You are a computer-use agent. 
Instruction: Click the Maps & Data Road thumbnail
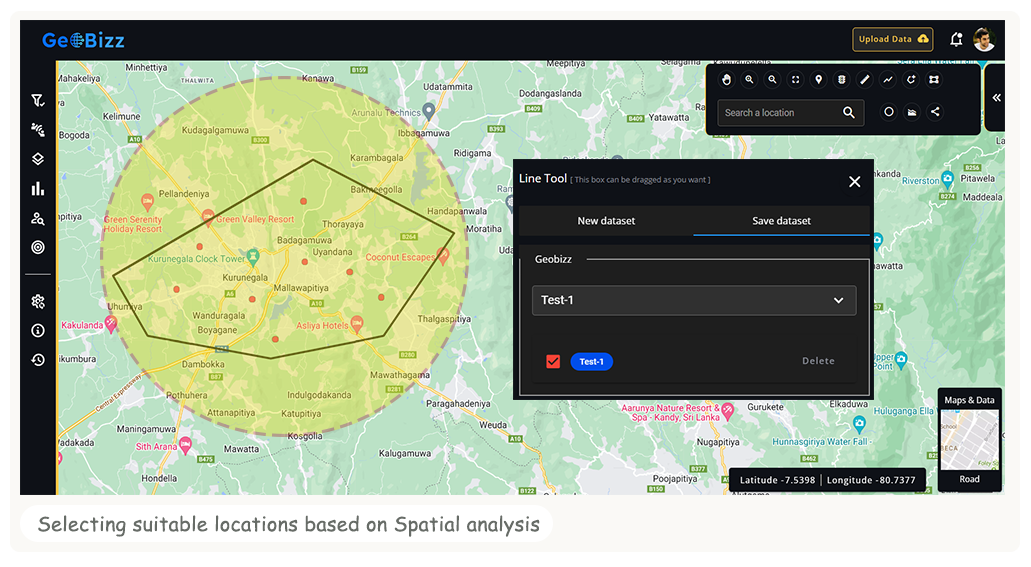click(969, 439)
